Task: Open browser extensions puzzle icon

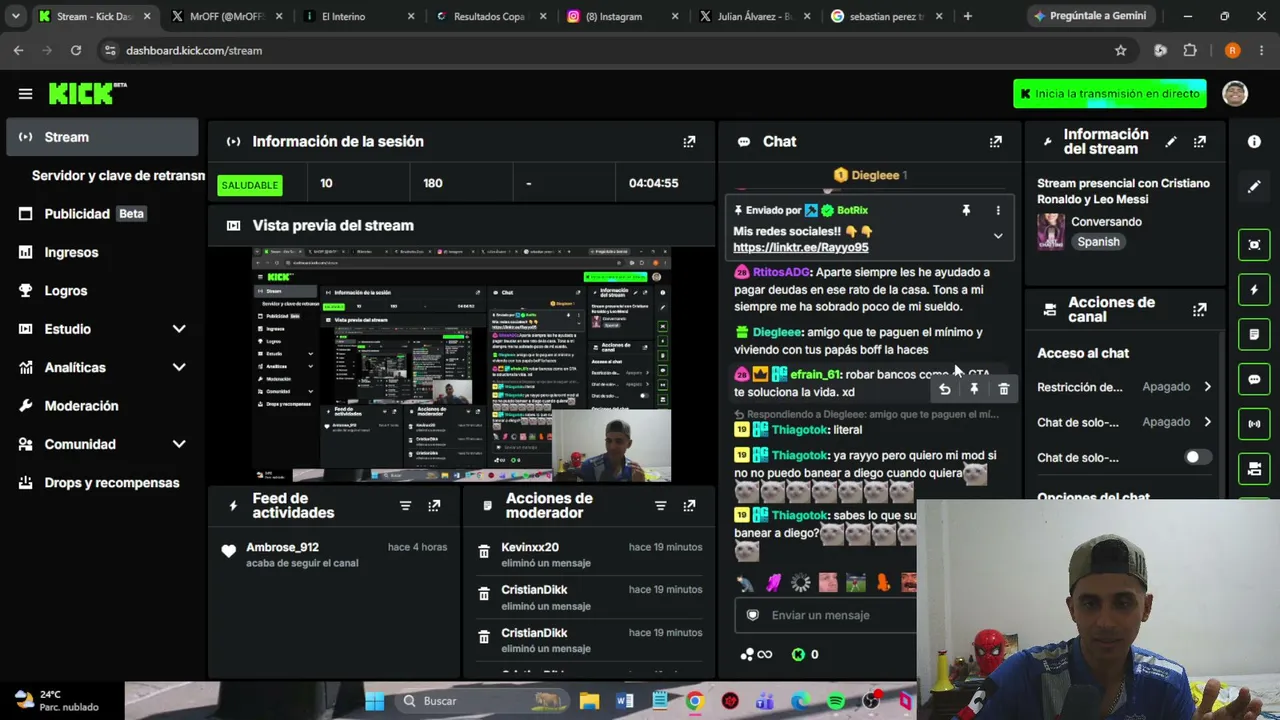Action: pos(1190,50)
